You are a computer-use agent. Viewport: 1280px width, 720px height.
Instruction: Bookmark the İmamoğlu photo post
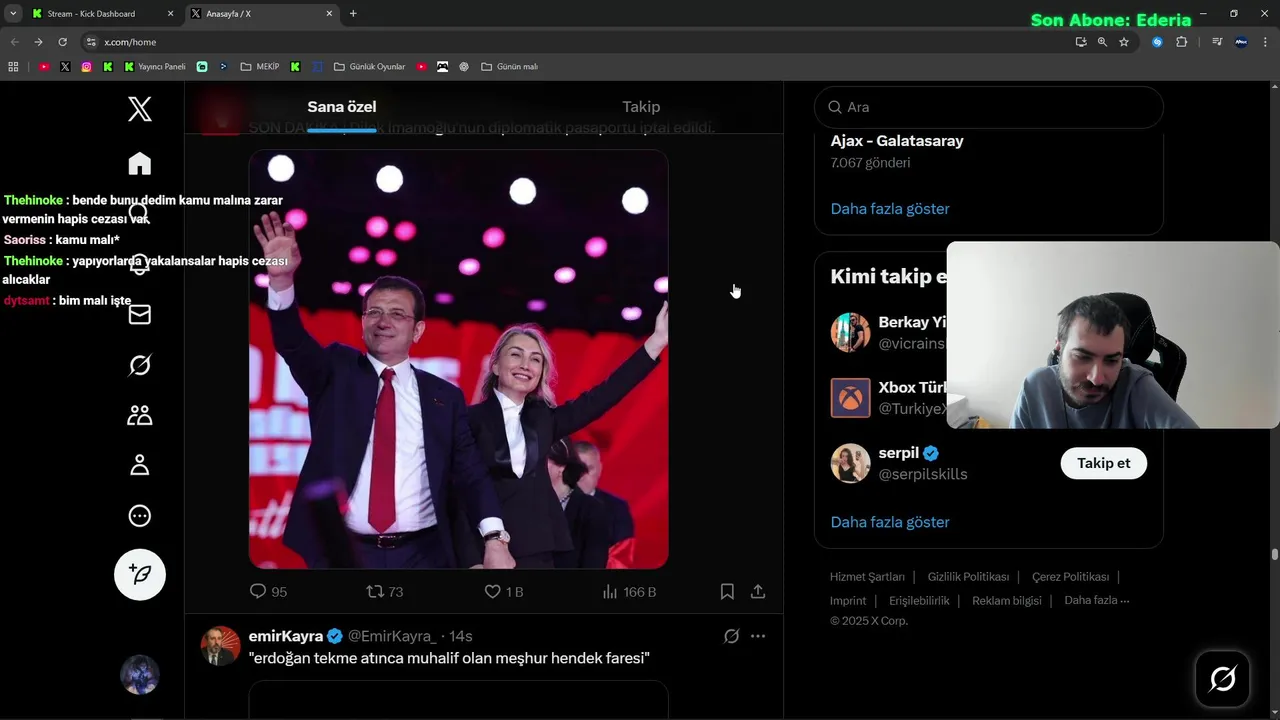(x=727, y=591)
